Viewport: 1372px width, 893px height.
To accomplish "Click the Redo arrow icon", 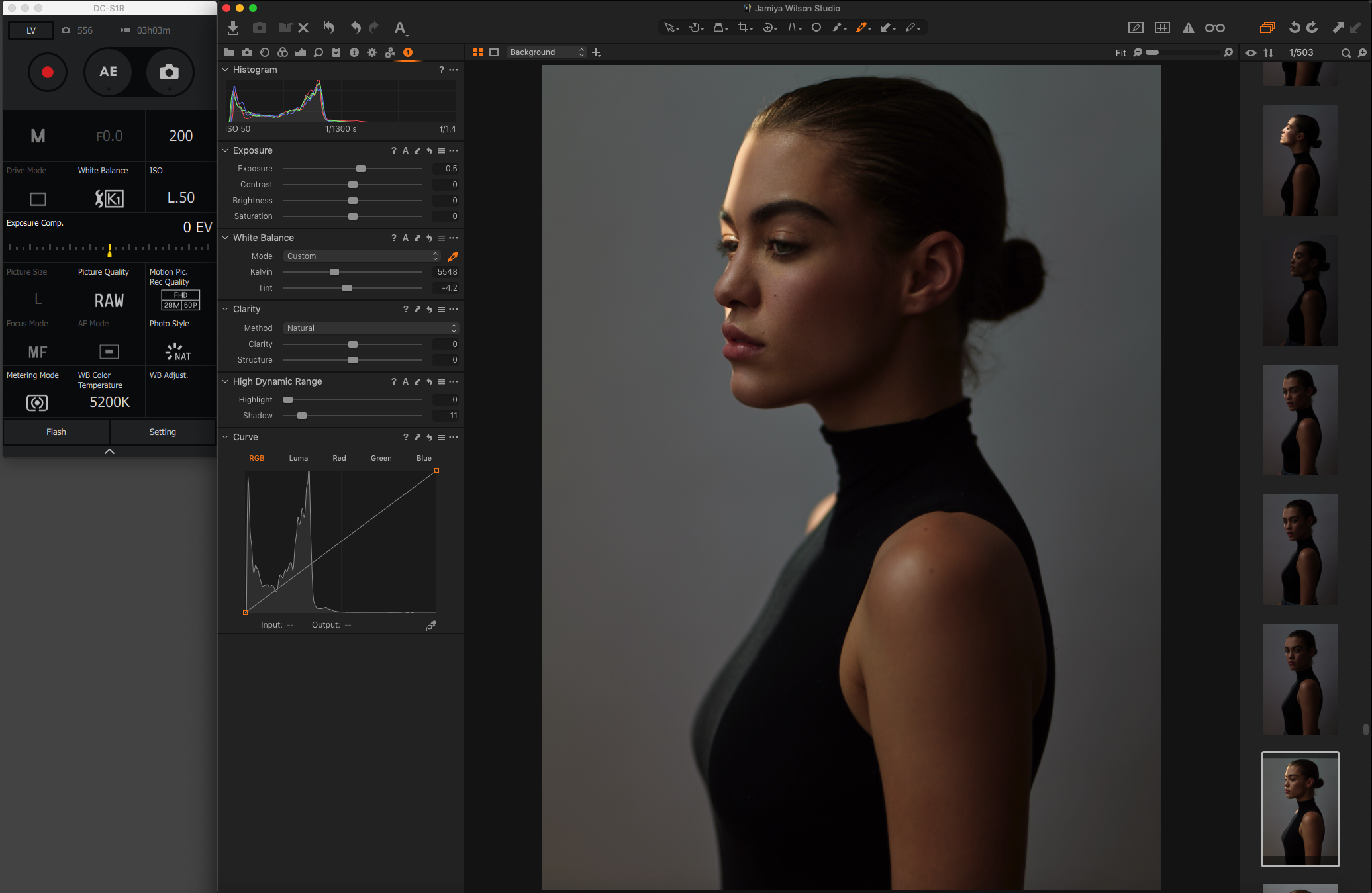I will pyautogui.click(x=374, y=27).
